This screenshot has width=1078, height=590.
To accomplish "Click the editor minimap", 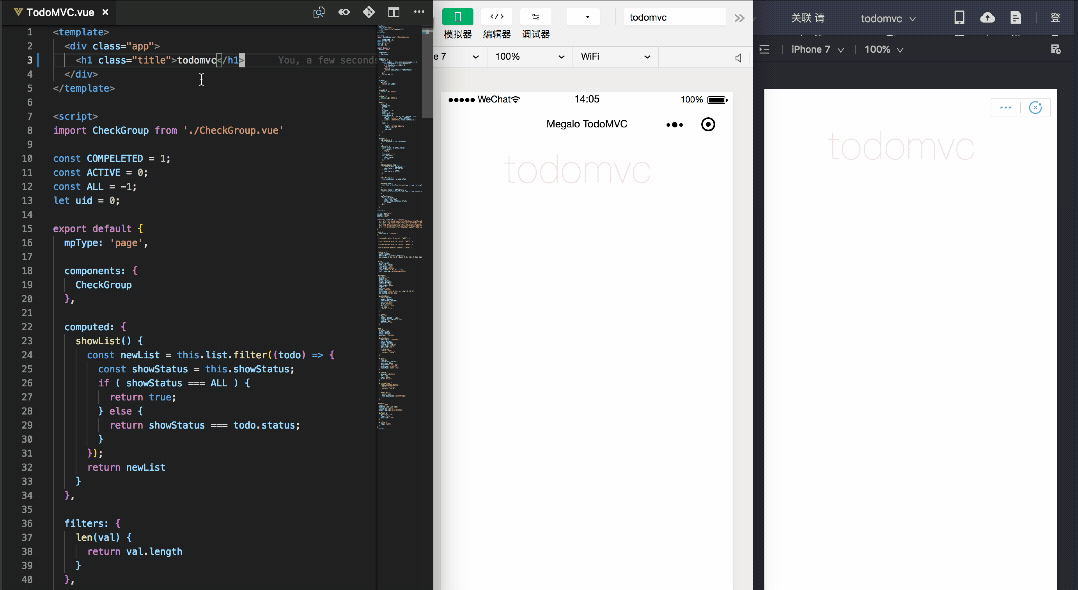I will tap(399, 227).
